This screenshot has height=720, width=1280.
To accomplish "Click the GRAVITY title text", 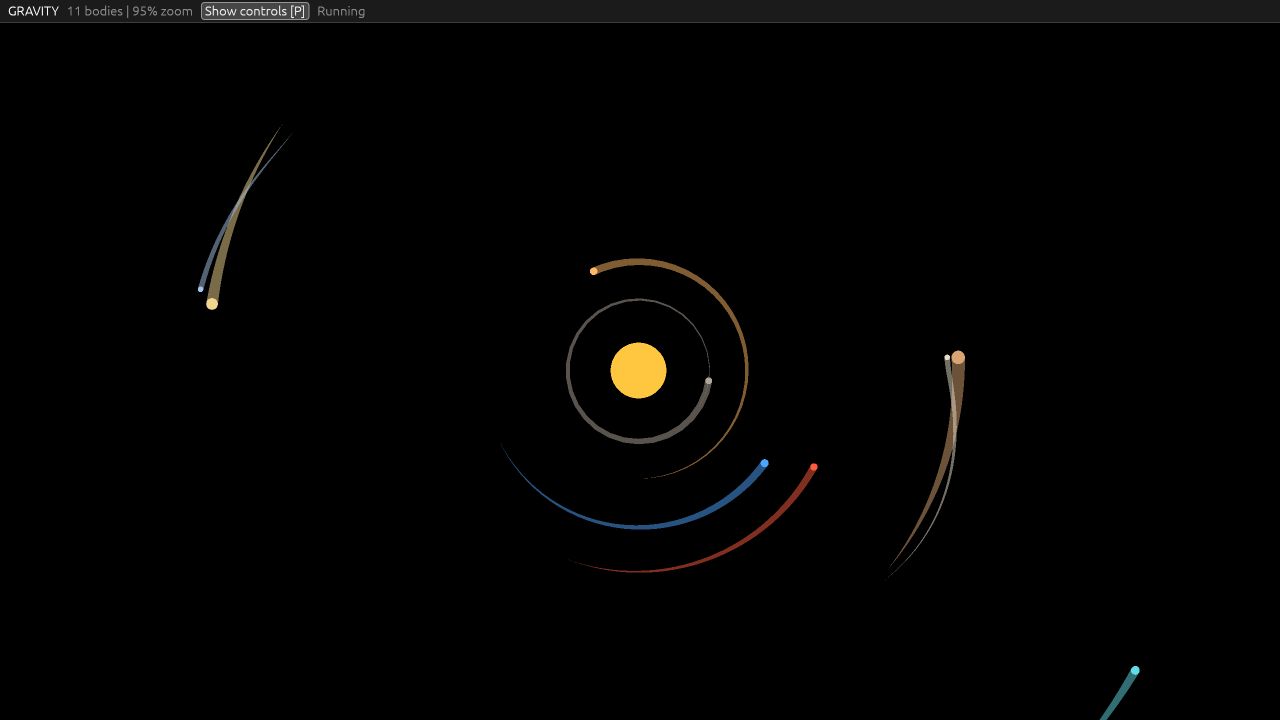I will [33, 11].
